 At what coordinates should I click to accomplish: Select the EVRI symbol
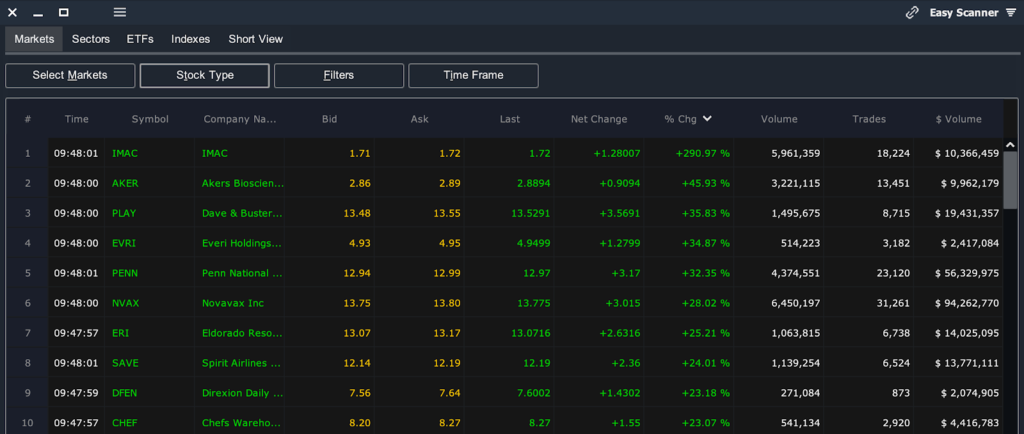[x=124, y=243]
